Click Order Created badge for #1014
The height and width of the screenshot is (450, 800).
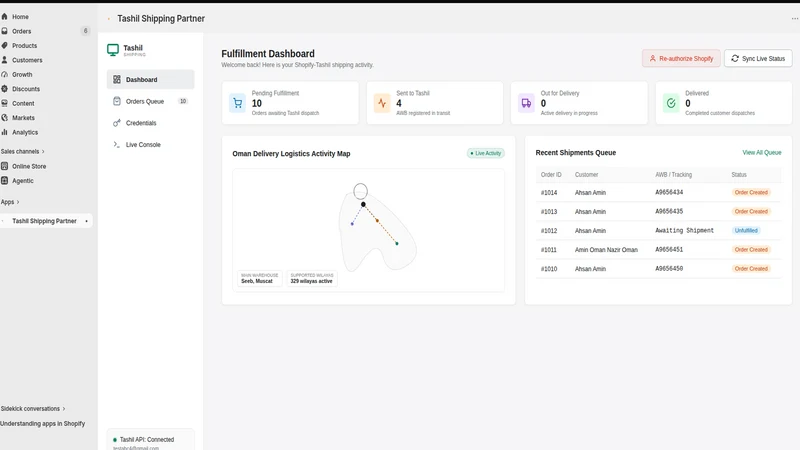click(x=751, y=192)
